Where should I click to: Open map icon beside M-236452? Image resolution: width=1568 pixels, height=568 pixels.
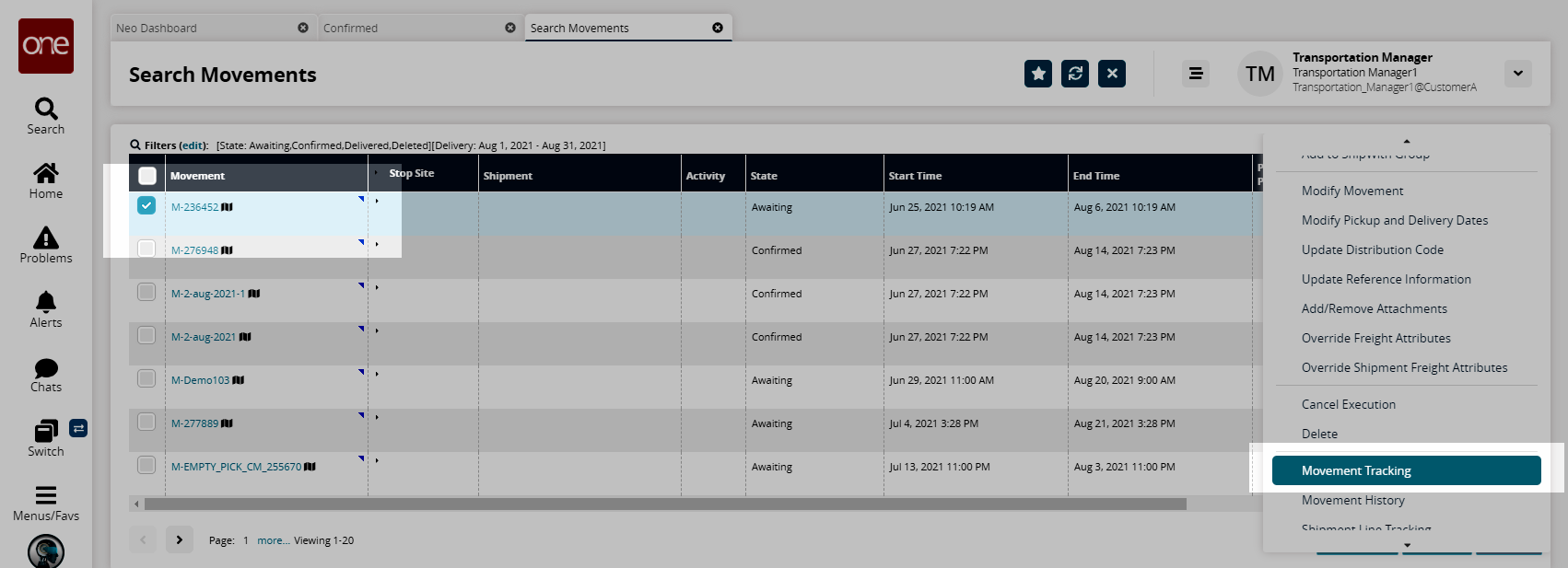coord(227,207)
